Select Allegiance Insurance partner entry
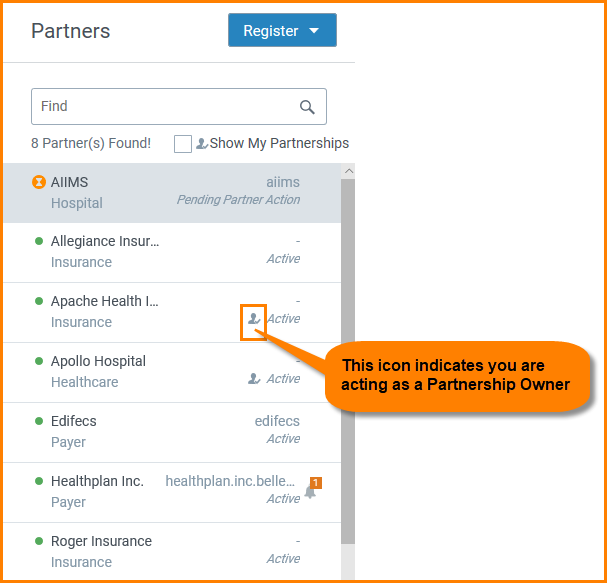 [x=150, y=252]
